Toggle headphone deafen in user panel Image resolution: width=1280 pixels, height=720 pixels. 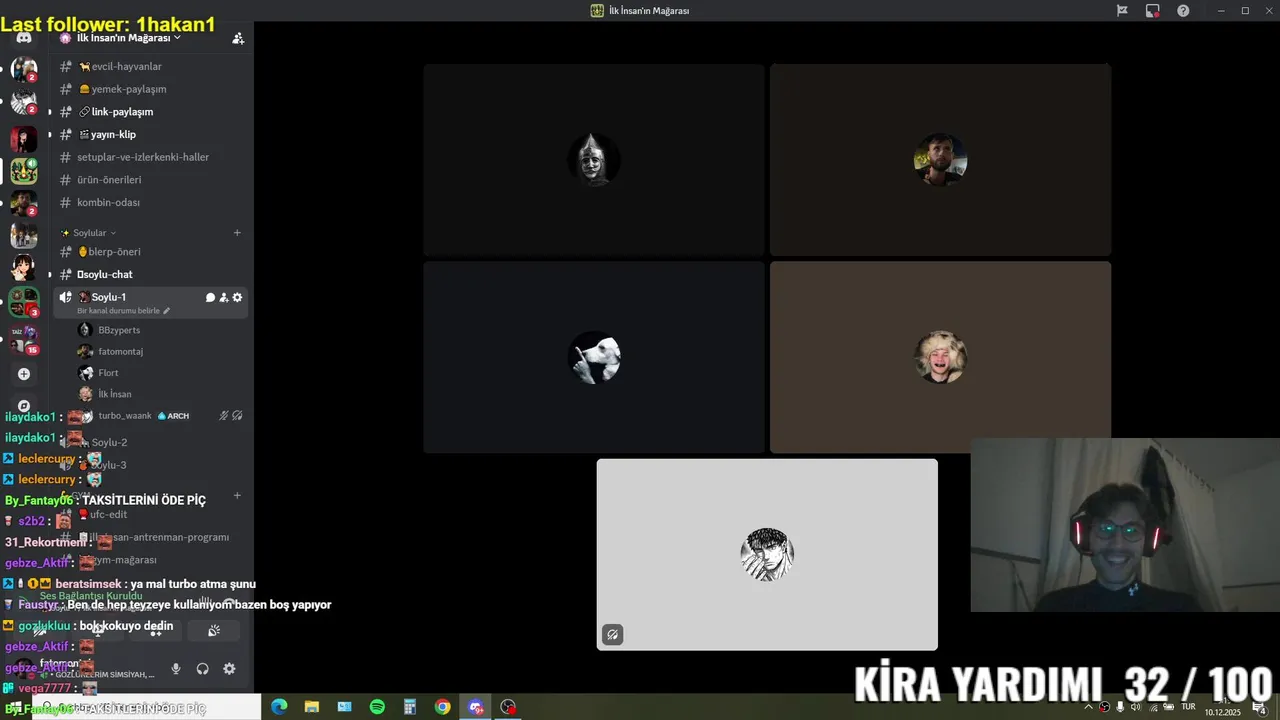point(203,669)
